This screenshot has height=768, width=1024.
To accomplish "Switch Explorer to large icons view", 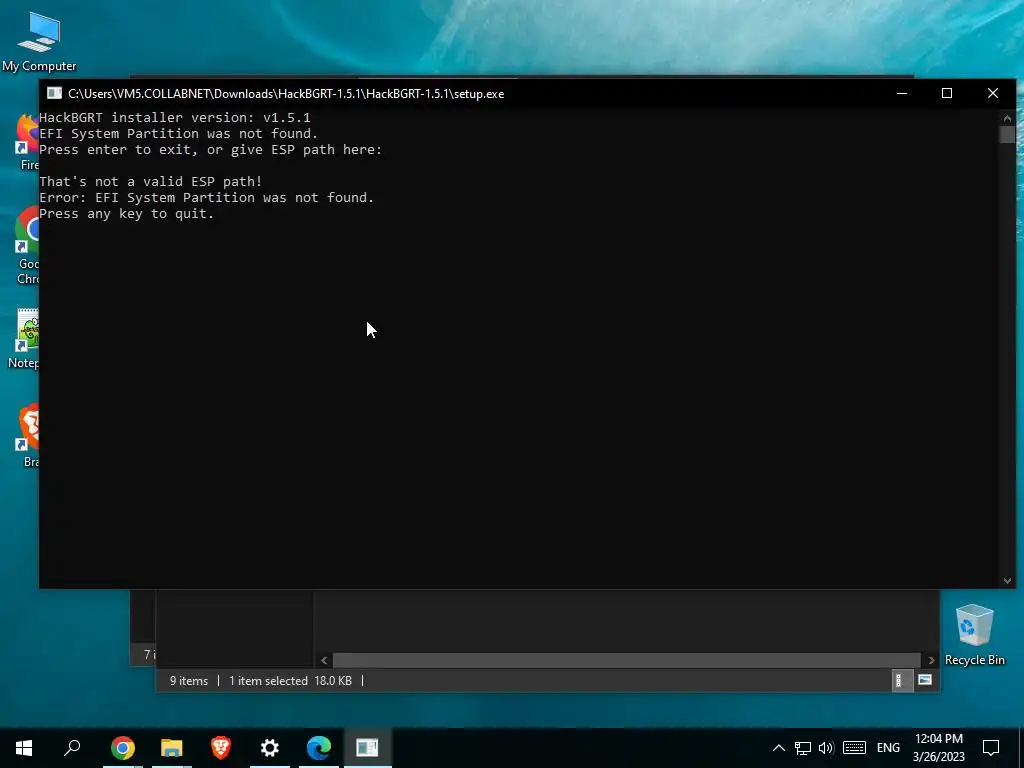I will 925,680.
